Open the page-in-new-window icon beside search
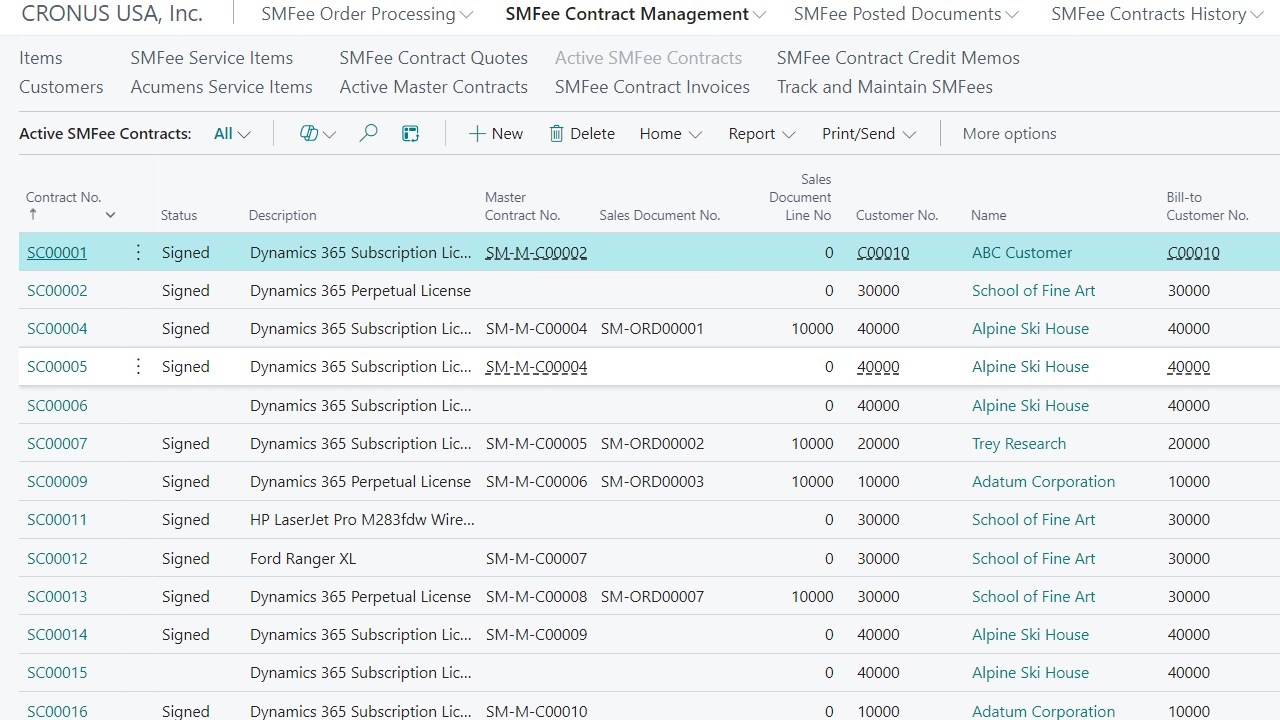 [410, 132]
